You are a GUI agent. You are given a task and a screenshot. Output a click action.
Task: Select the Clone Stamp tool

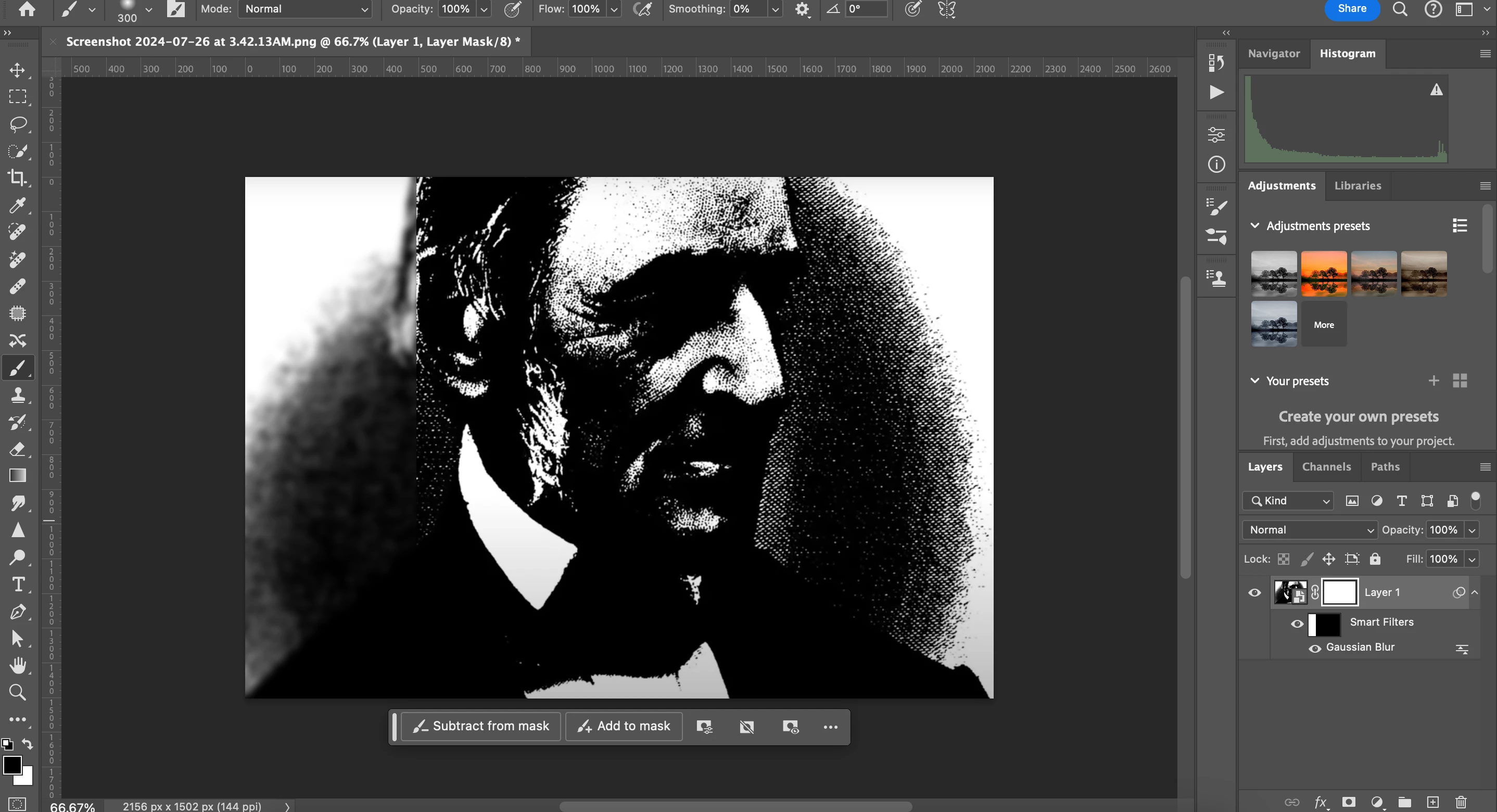pos(17,395)
